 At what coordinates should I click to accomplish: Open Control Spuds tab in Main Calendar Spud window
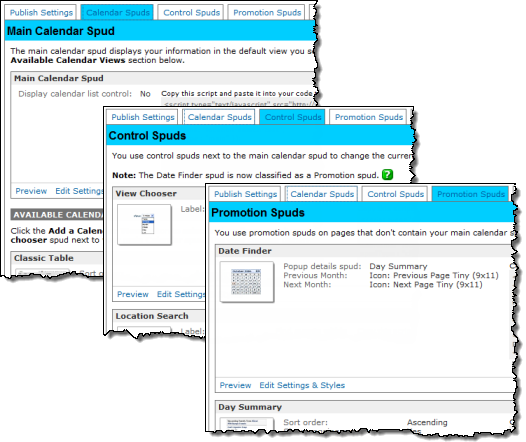(x=191, y=13)
